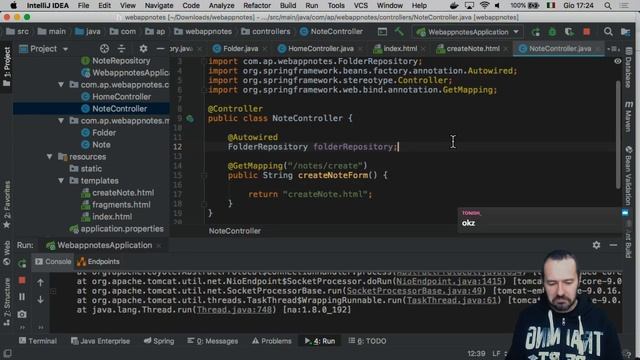Open Run panel settings gear
Viewport: 640px width, 360px height.
click(596, 245)
